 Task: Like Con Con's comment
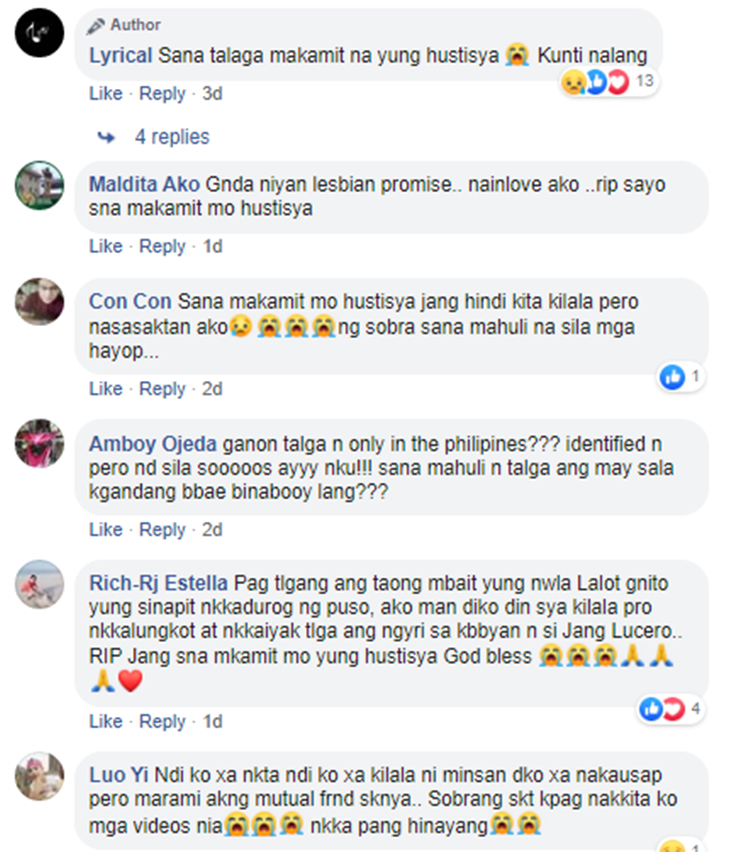pos(106,389)
